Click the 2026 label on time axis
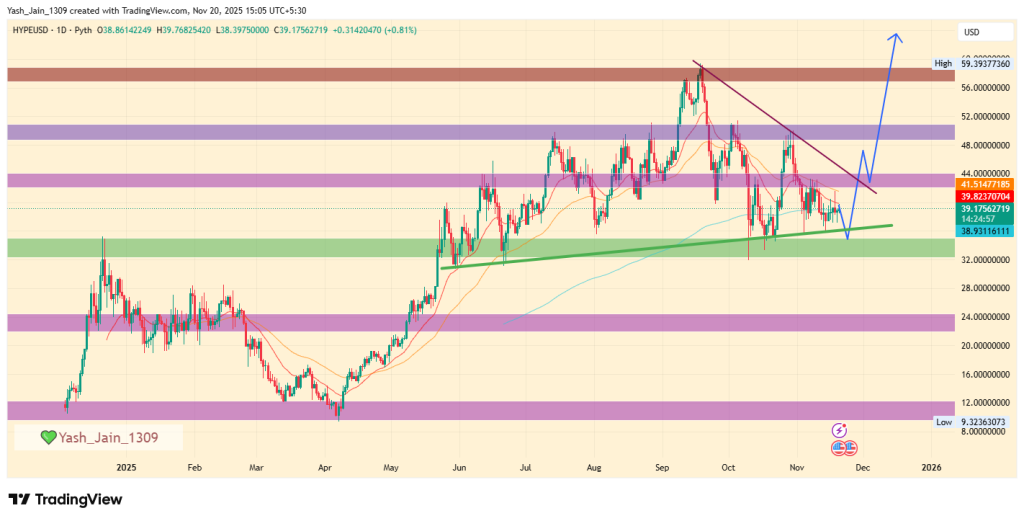The image size is (1024, 521). click(930, 467)
